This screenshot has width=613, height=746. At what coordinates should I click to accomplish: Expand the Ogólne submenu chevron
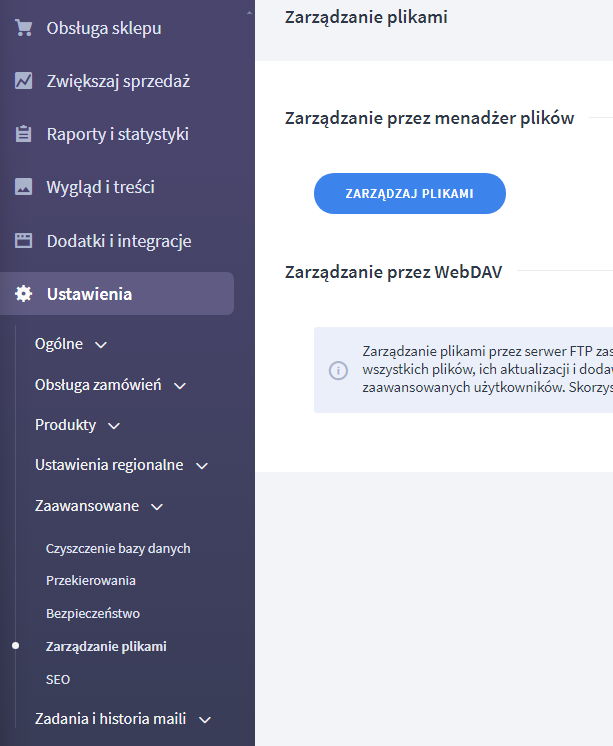point(100,345)
